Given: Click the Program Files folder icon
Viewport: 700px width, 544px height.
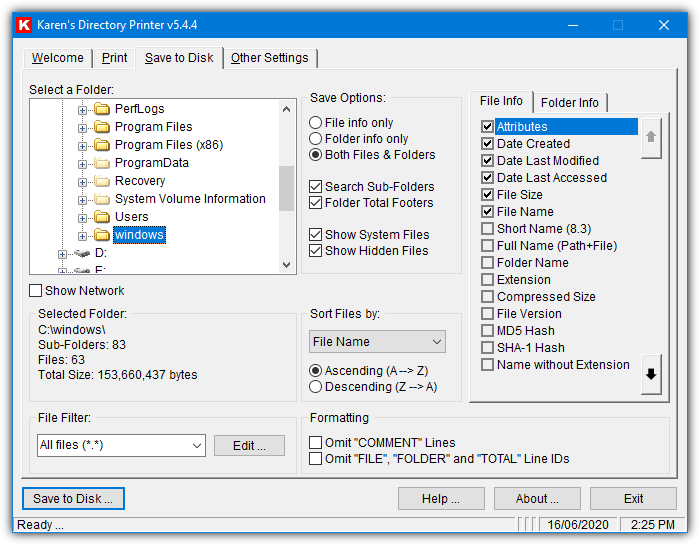Looking at the screenshot, I should point(102,127).
